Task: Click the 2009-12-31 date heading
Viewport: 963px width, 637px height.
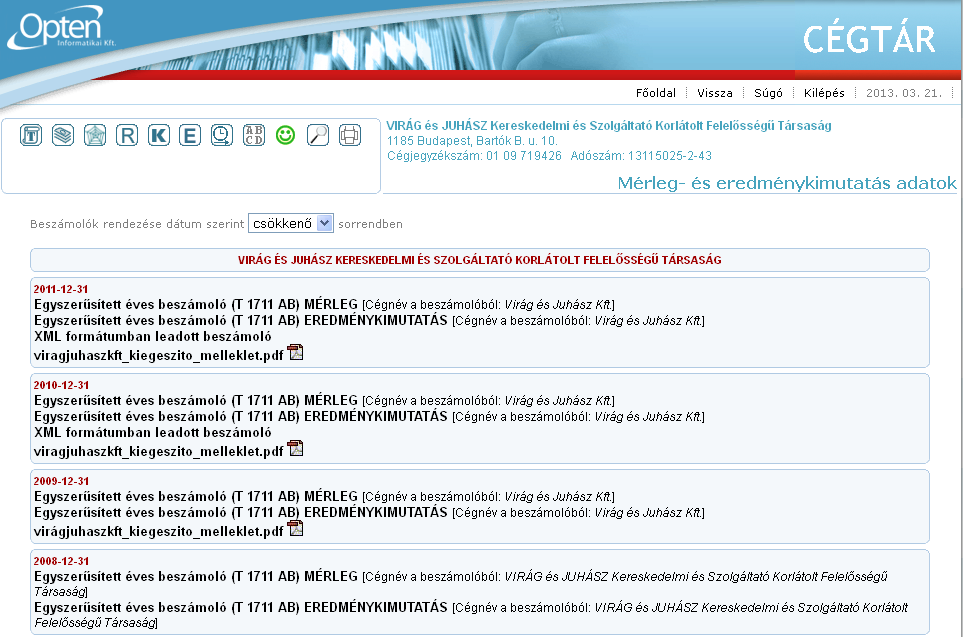Action: (x=61, y=481)
